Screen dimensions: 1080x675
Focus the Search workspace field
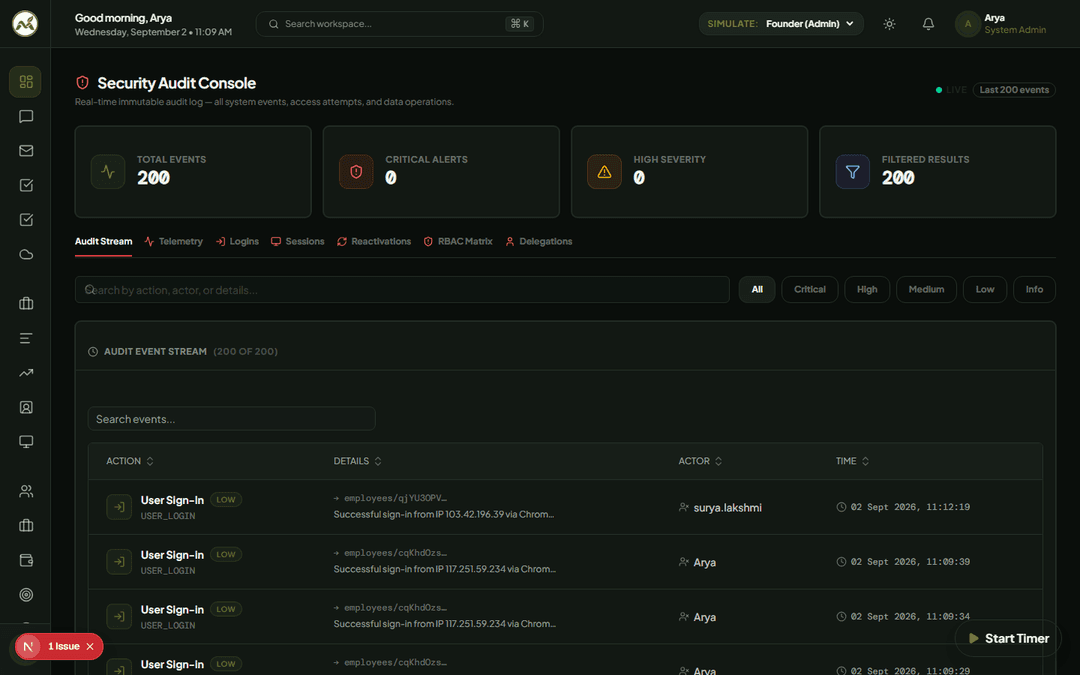click(x=399, y=24)
